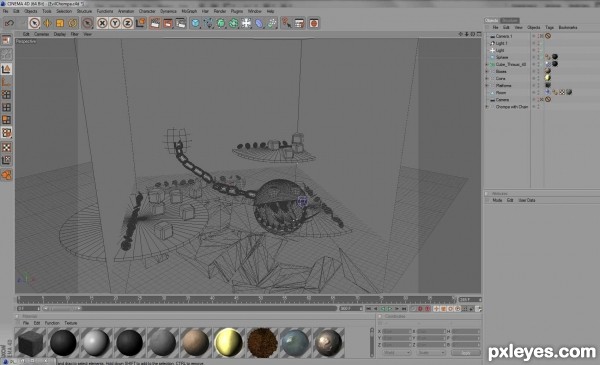The width and height of the screenshot is (600, 365).
Task: Select Light 1 in object list
Action: (501, 43)
